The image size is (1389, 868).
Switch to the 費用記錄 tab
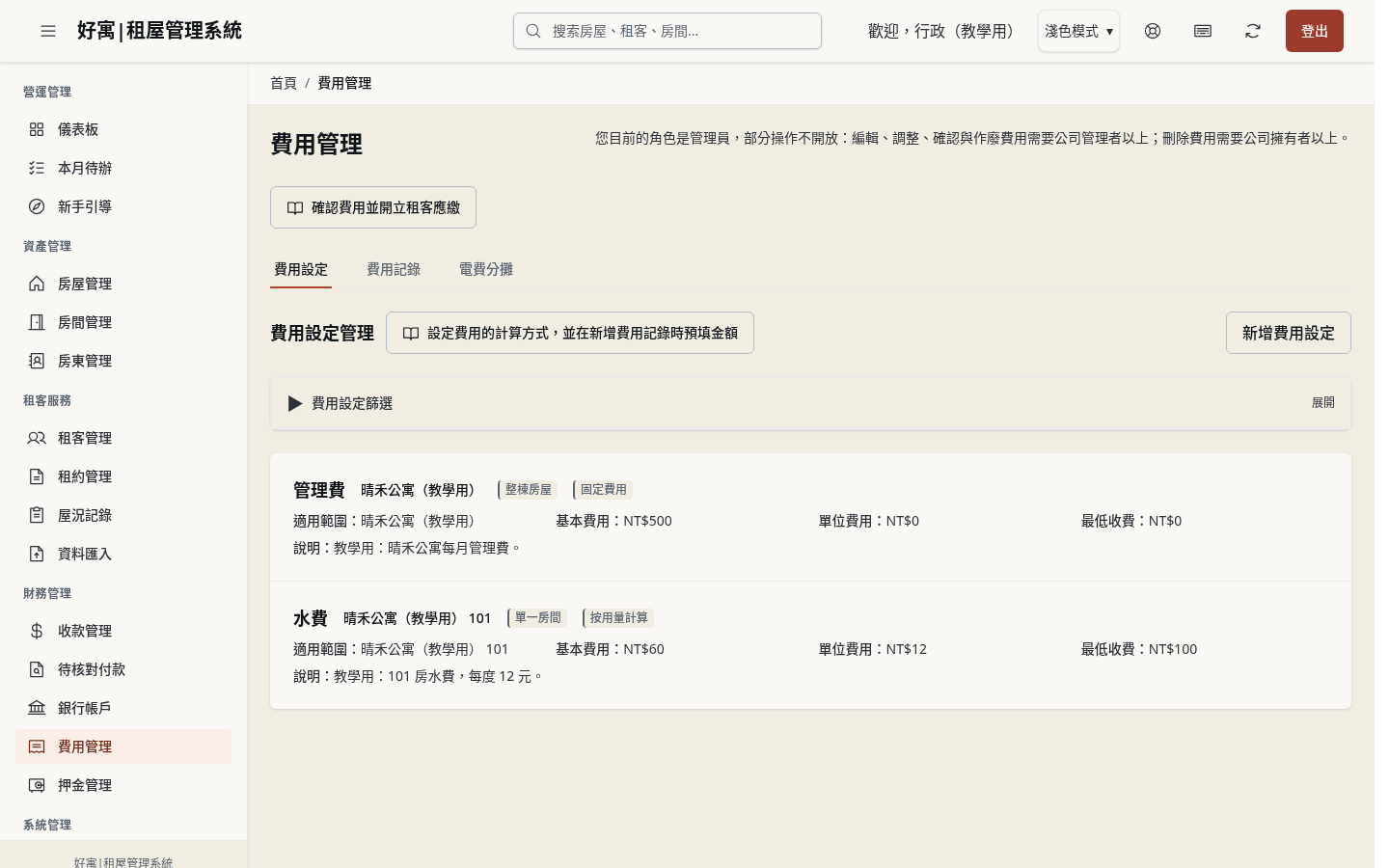[x=394, y=269]
